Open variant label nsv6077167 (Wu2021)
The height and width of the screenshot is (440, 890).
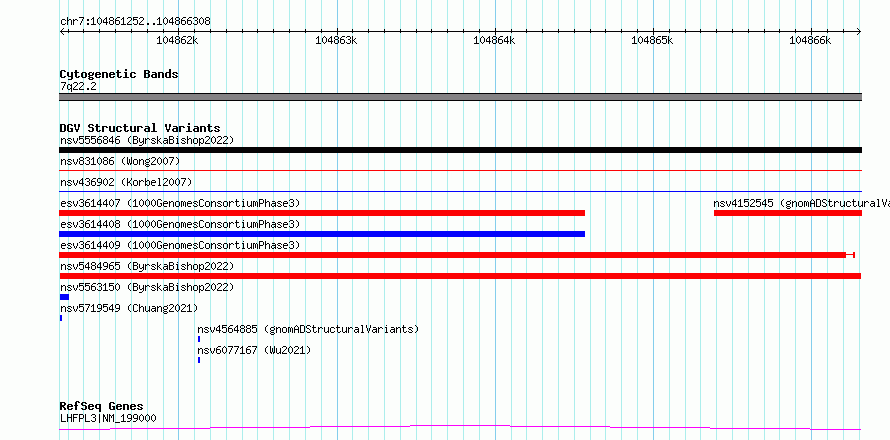[254, 350]
